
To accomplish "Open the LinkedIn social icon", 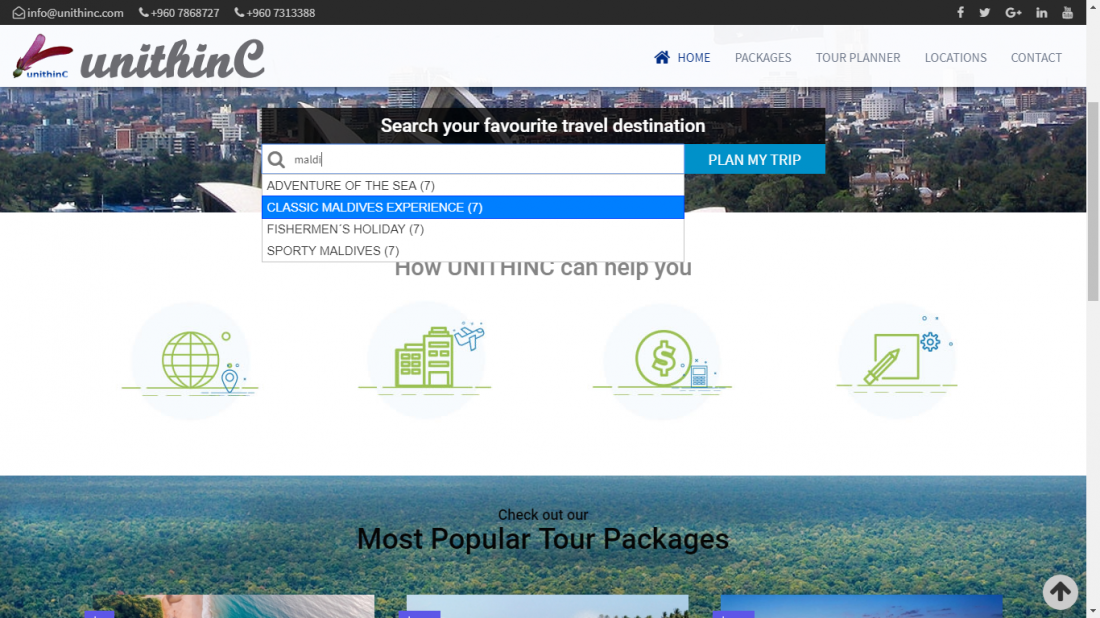I will 1042,13.
